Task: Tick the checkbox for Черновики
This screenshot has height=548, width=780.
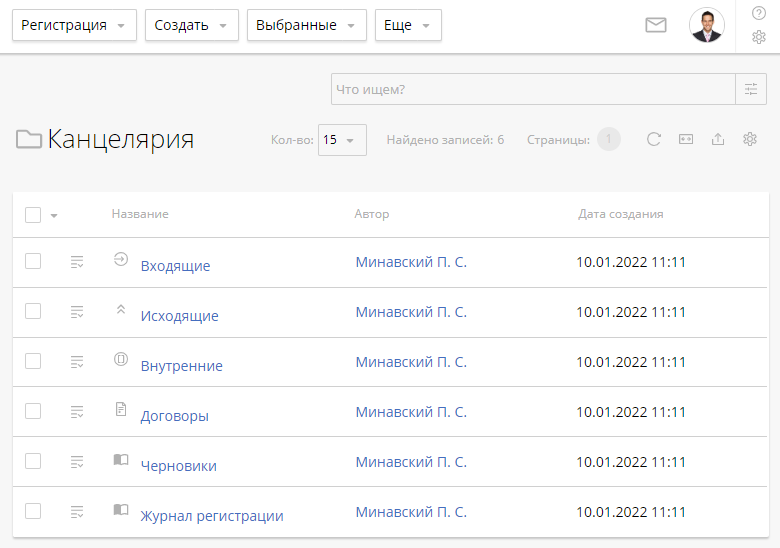Action: coord(33,461)
